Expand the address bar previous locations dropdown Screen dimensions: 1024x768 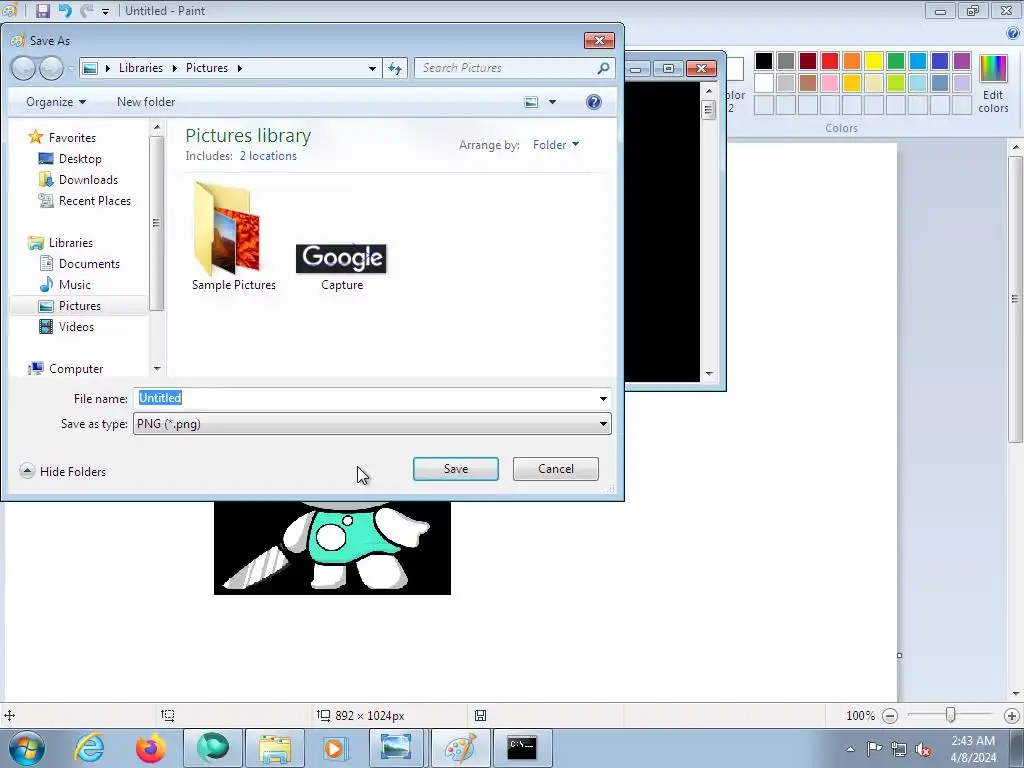(x=372, y=68)
